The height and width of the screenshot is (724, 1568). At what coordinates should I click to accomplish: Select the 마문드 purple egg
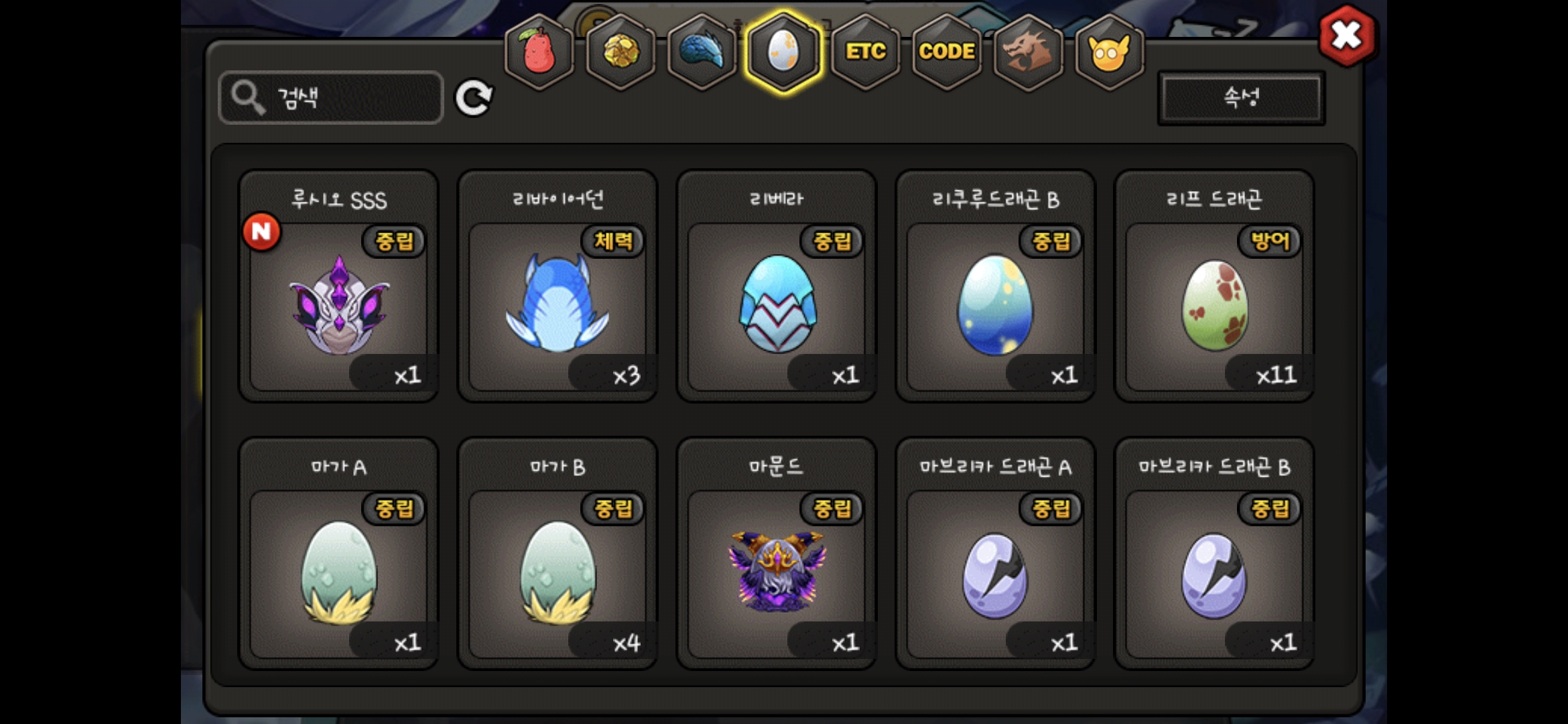(x=777, y=554)
